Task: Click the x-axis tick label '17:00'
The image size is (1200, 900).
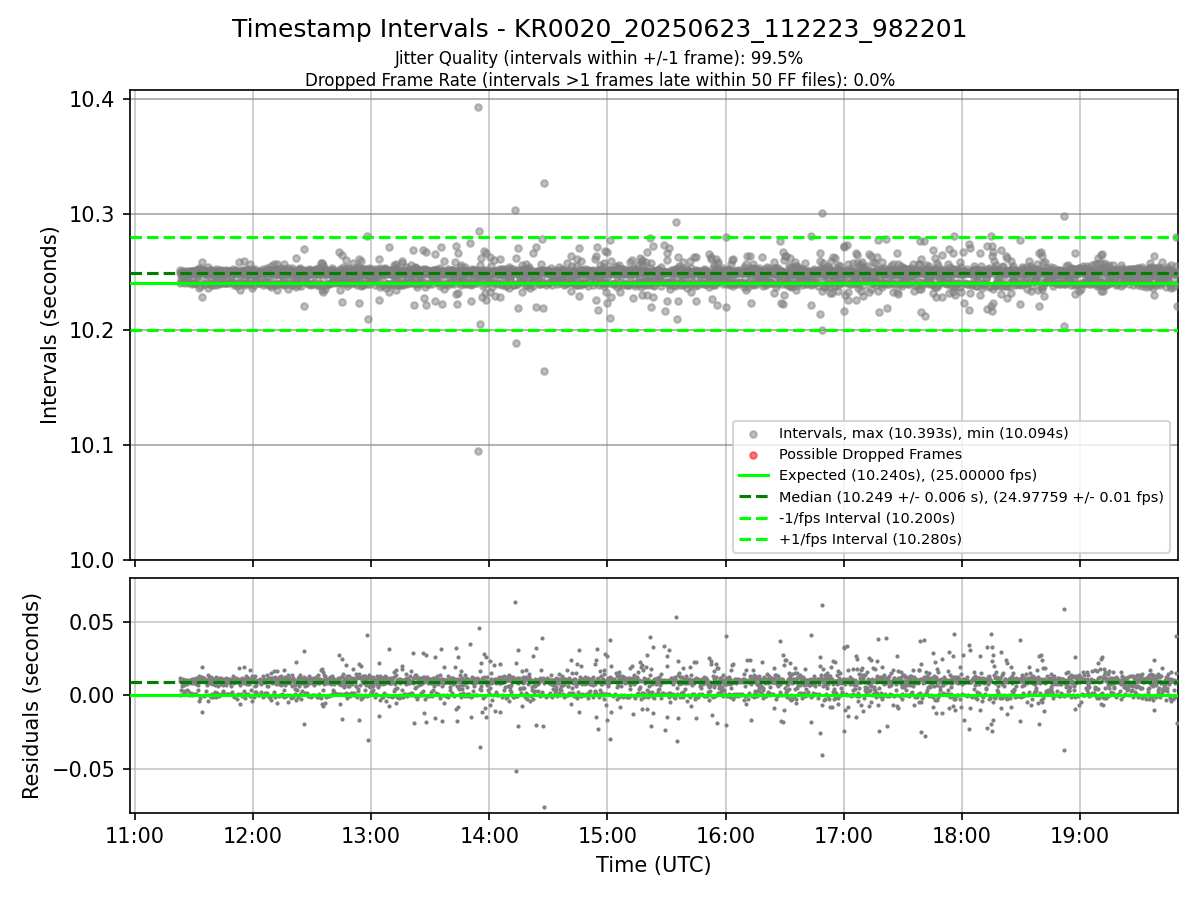Action: (844, 833)
